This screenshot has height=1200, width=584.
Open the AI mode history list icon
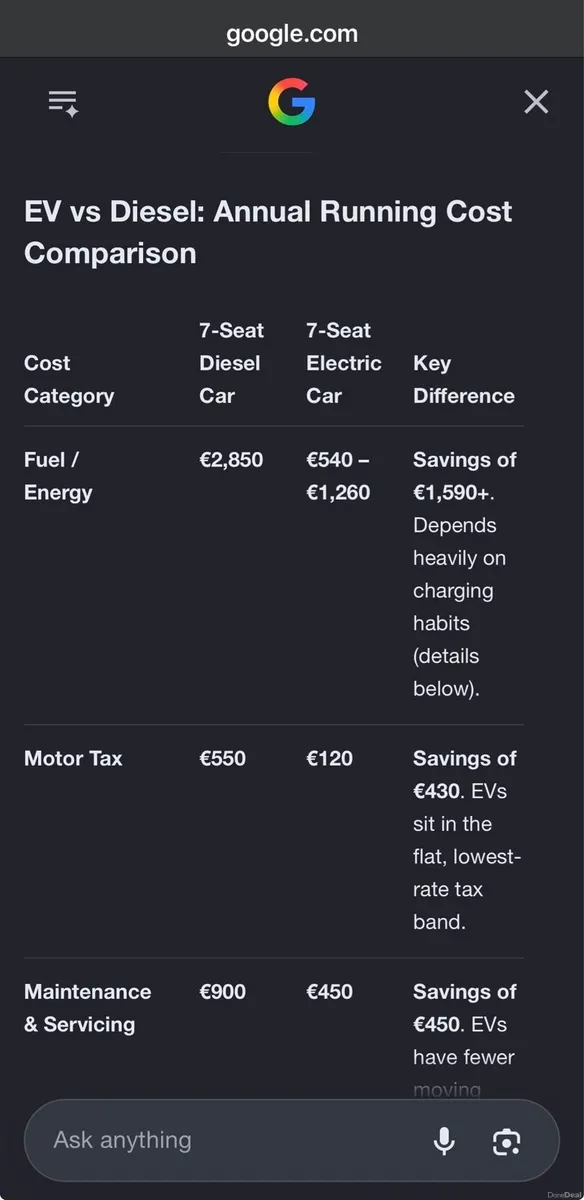(63, 102)
